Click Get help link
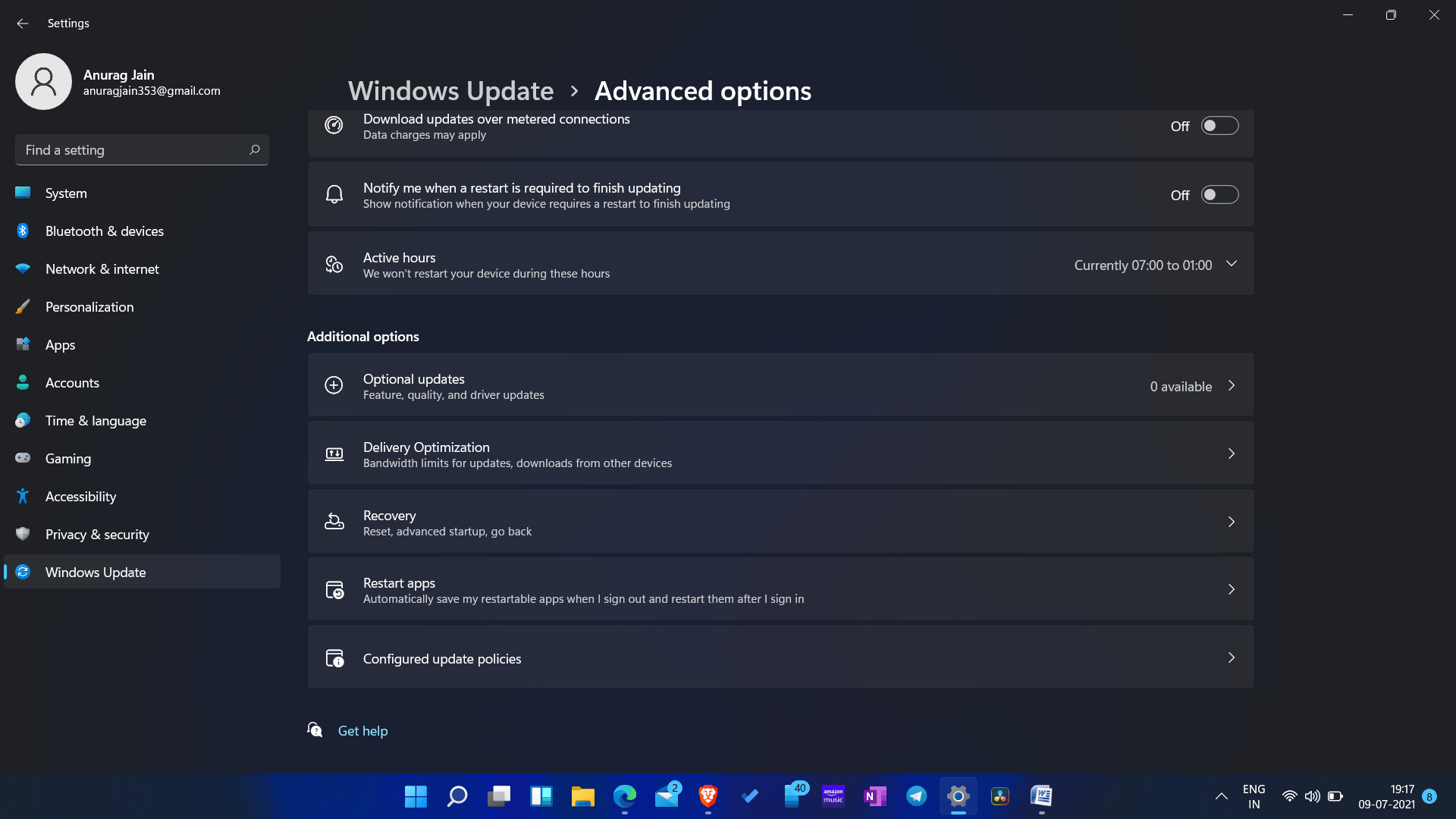Viewport: 1456px width, 819px height. click(362, 731)
